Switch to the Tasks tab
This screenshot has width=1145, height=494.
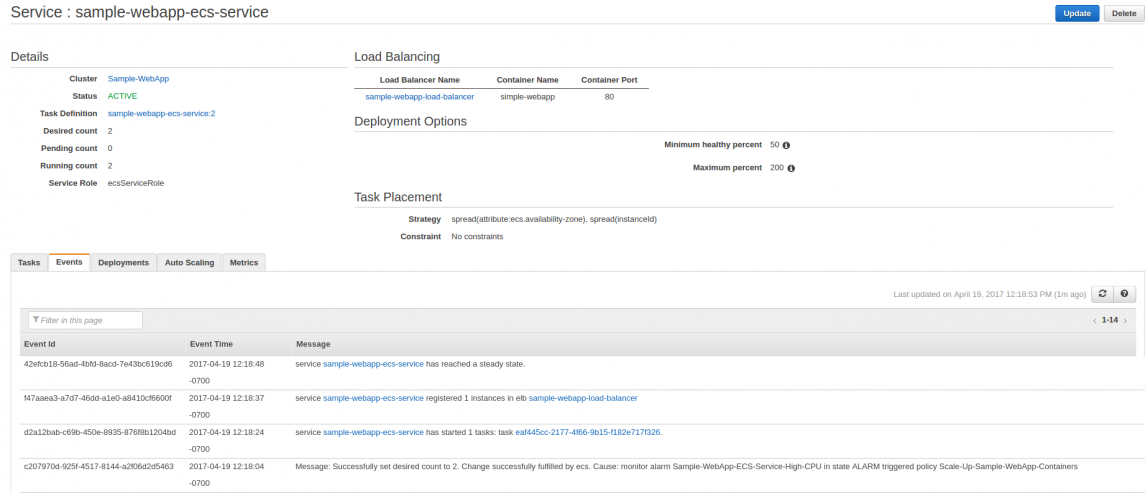[x=29, y=262]
